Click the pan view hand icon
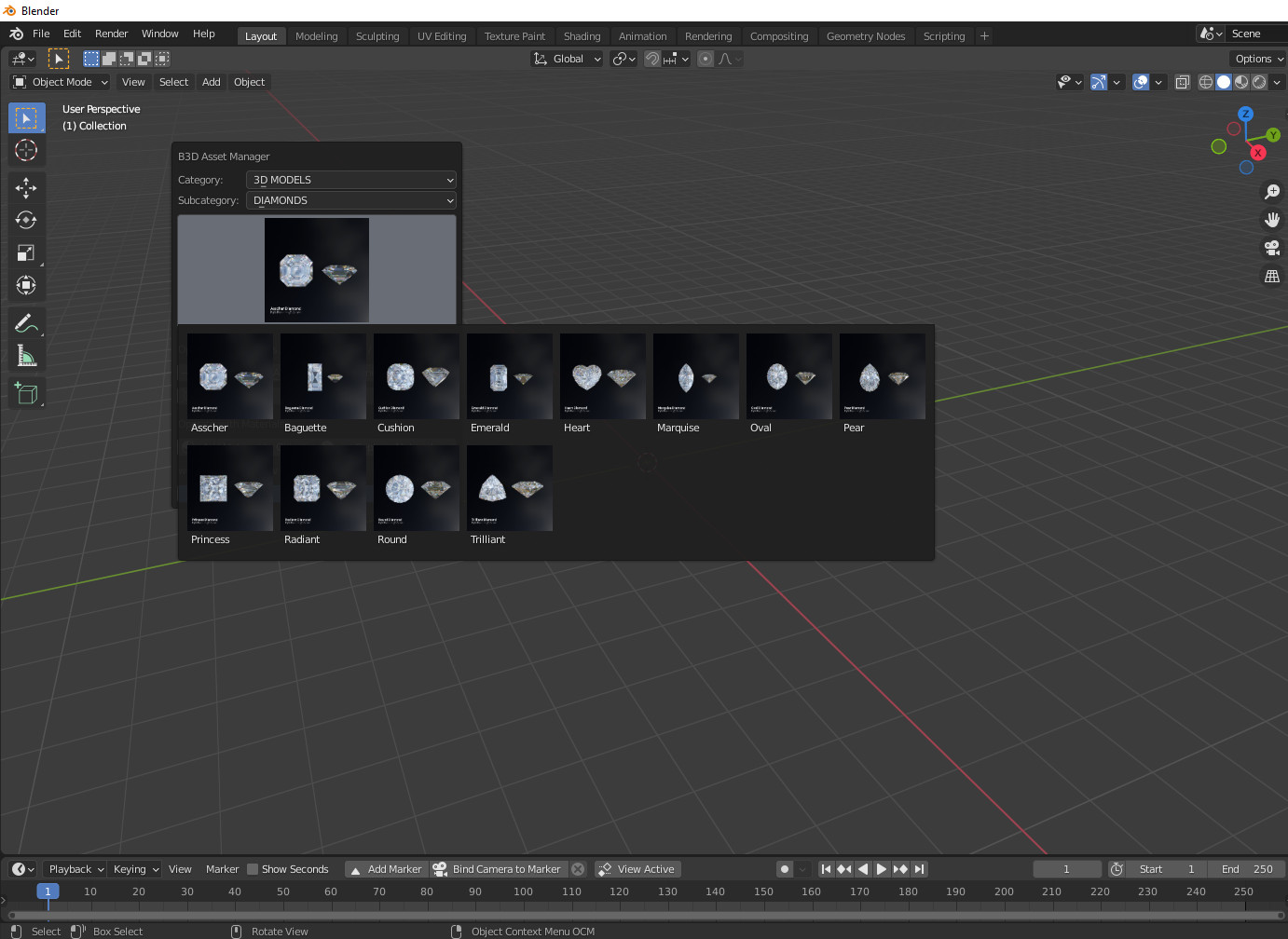Viewport: 1288px width, 939px height. click(1271, 220)
